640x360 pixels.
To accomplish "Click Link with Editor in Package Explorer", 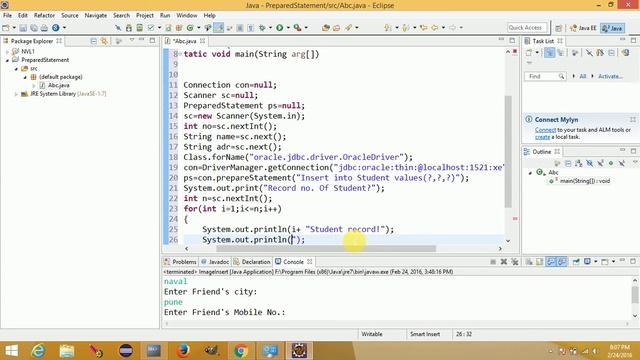I will pos(104,41).
